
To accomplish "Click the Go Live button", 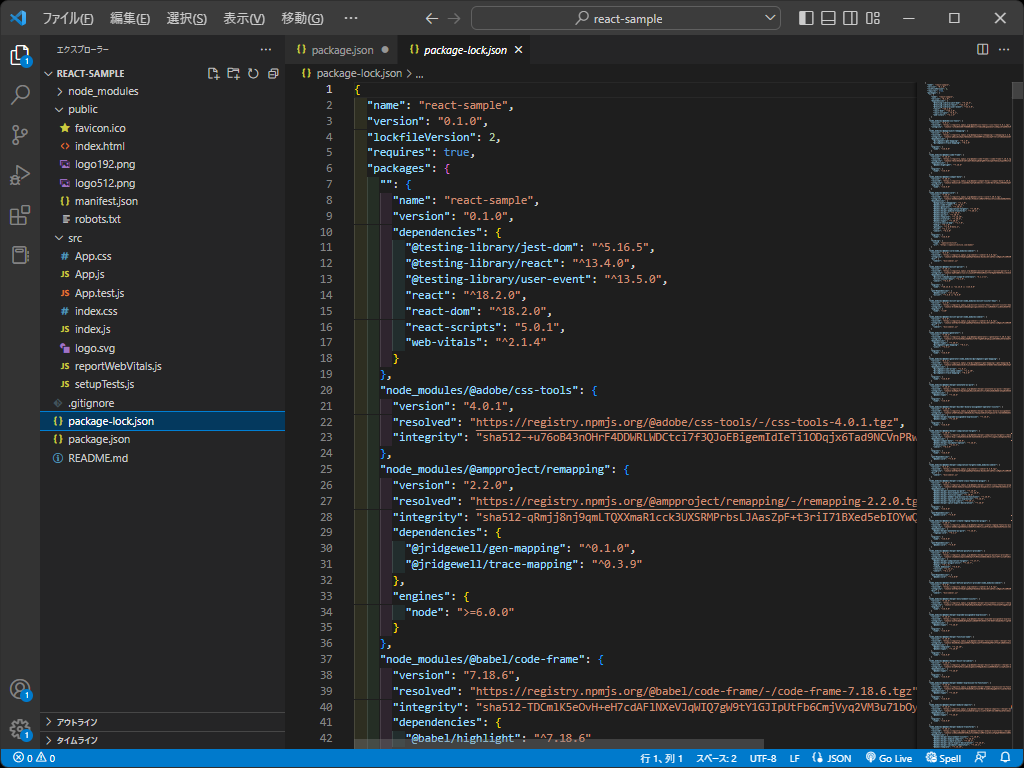I will [x=889, y=758].
